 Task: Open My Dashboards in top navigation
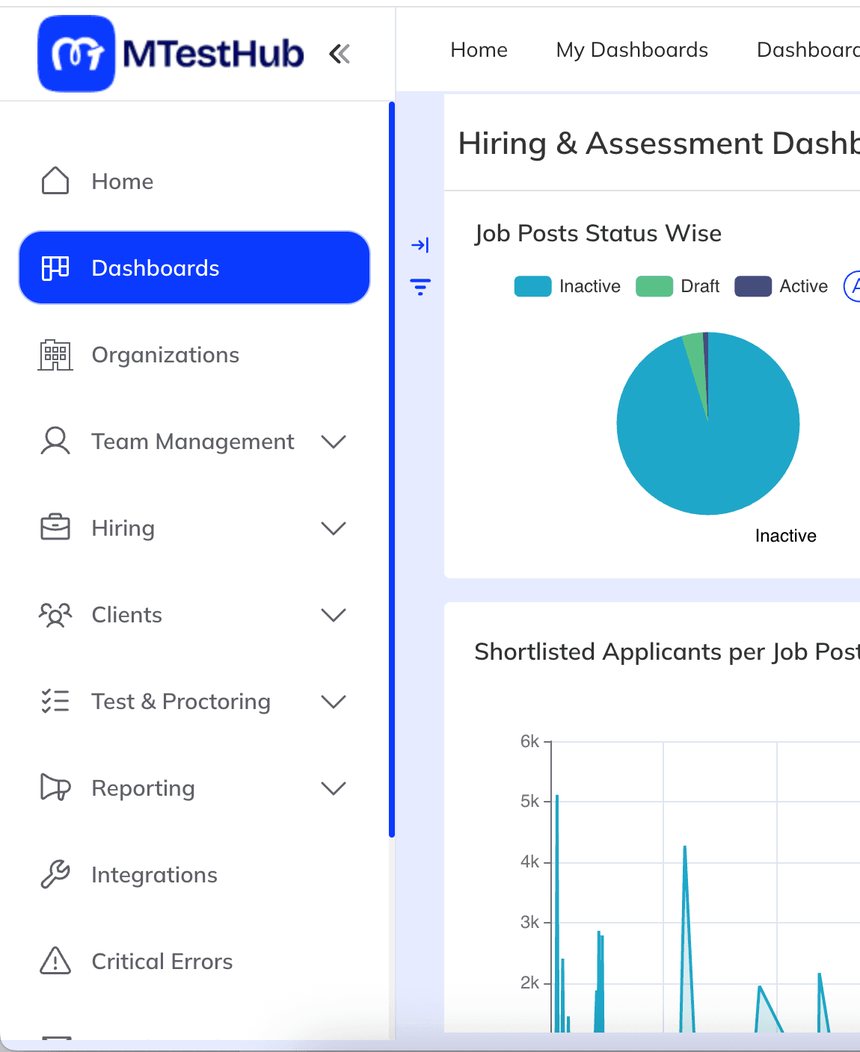(632, 50)
